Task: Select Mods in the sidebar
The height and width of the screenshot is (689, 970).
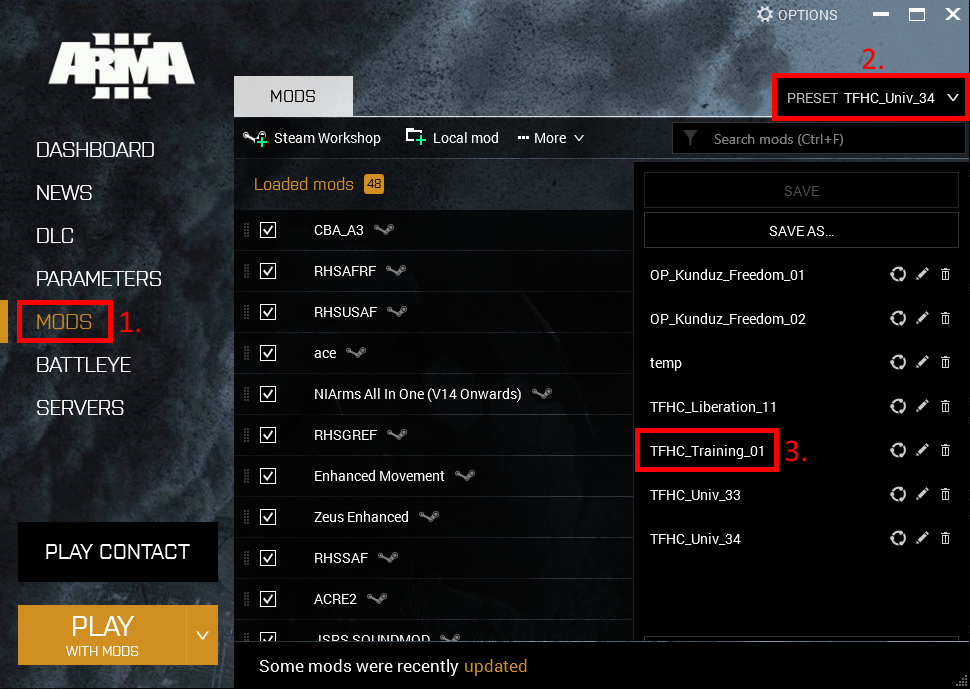Action: coord(64,322)
